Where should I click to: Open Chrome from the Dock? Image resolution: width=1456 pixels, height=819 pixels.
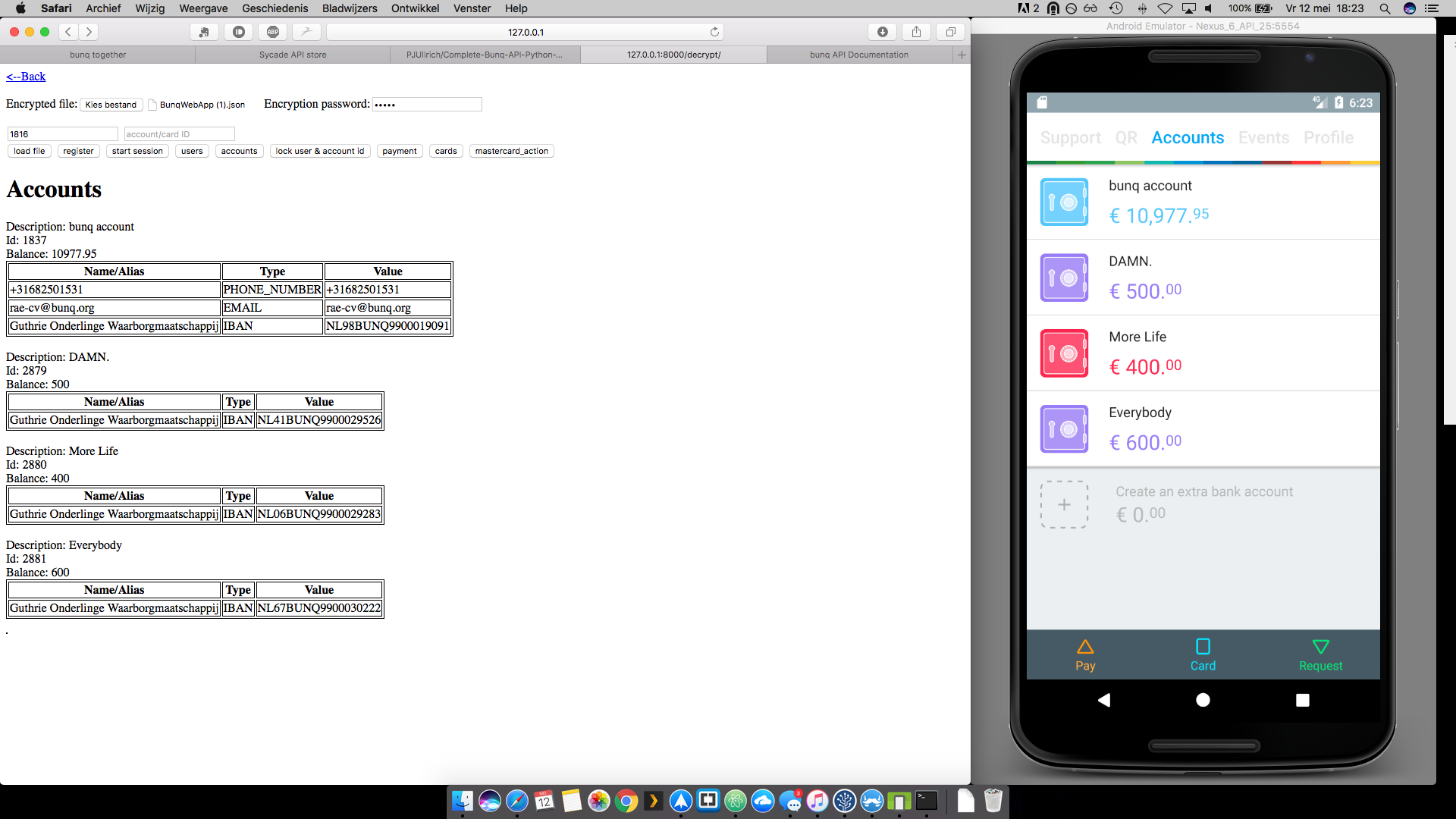pyautogui.click(x=626, y=801)
